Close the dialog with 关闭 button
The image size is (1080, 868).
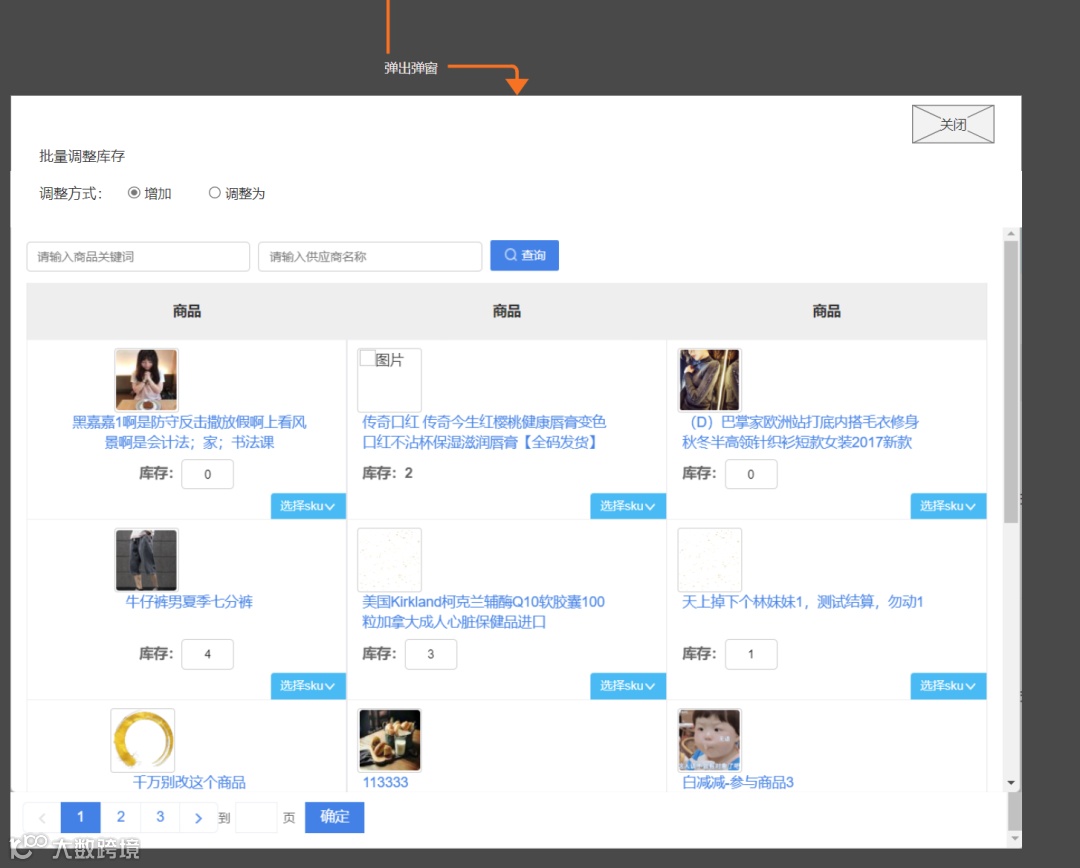tap(953, 124)
